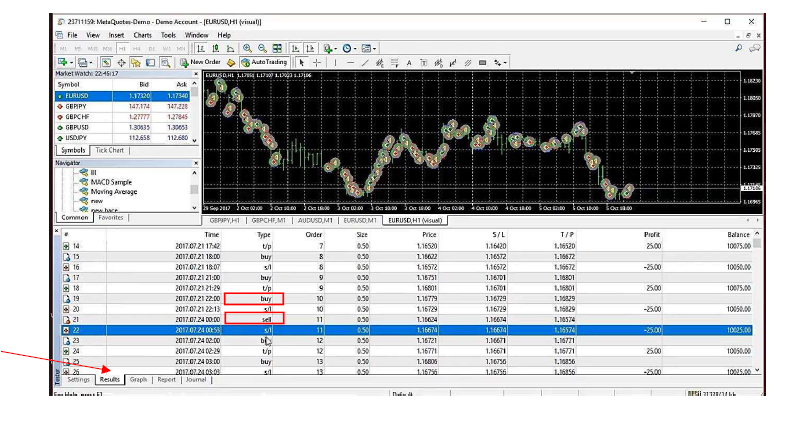Image resolution: width=811 pixels, height=425 pixels.
Task: Close the Market Watch panel
Action: pyautogui.click(x=196, y=74)
